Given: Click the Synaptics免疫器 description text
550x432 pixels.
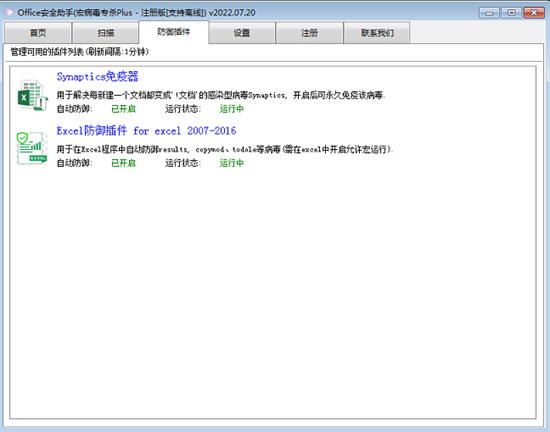Looking at the screenshot, I should point(221,95).
